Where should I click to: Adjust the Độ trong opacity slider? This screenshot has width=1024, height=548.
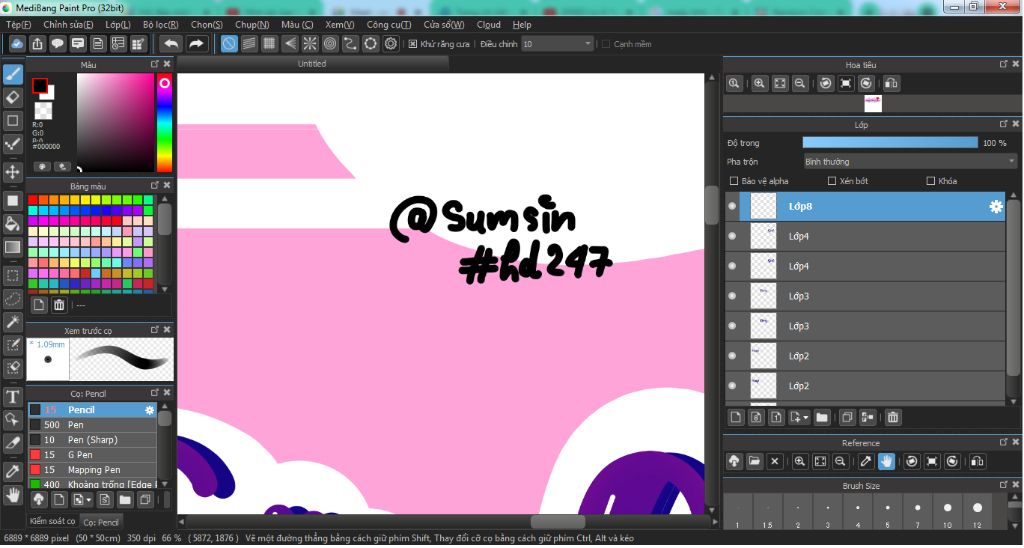coord(890,143)
